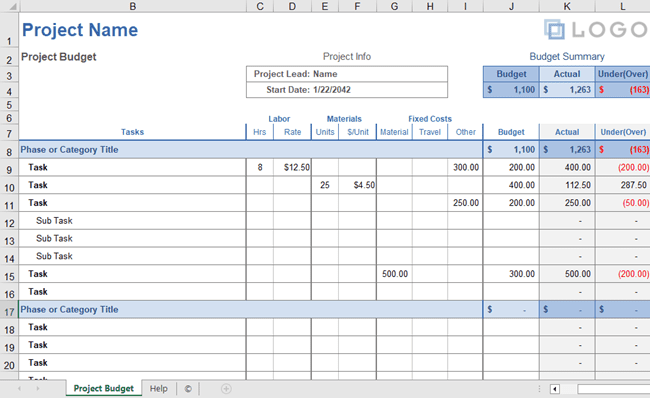The height and width of the screenshot is (398, 650).
Task: Click the LOGO placeholder image
Action: (x=596, y=30)
